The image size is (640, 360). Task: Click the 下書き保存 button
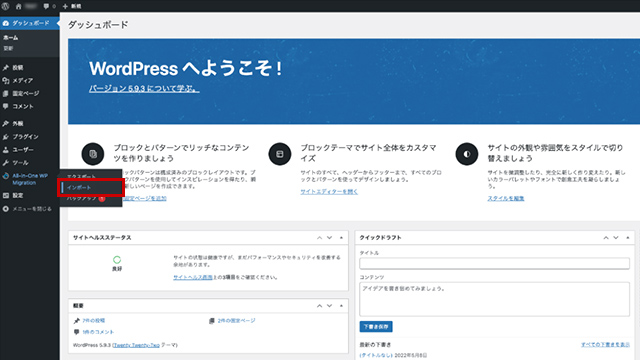(376, 327)
